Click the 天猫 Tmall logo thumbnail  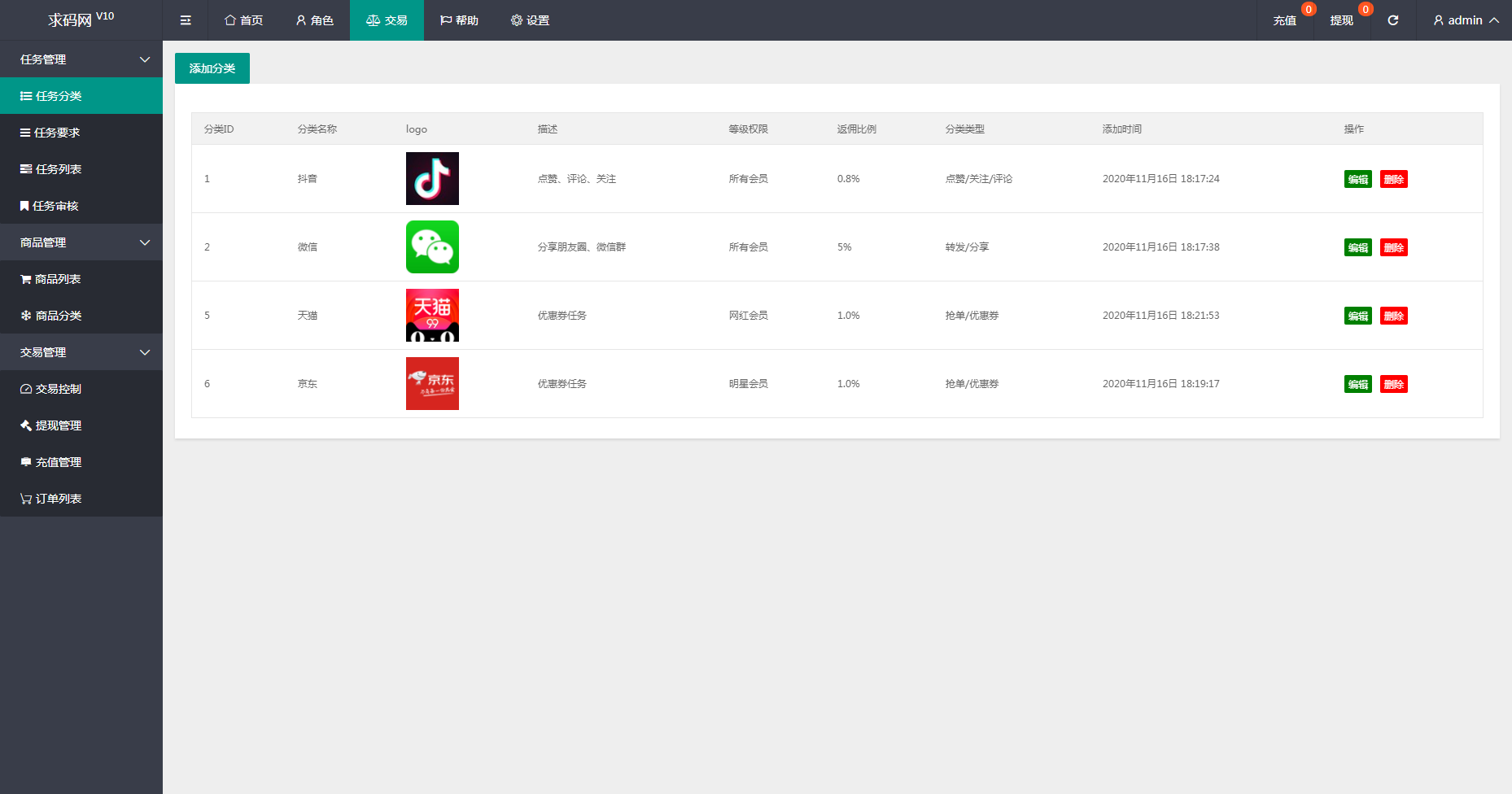click(x=432, y=316)
